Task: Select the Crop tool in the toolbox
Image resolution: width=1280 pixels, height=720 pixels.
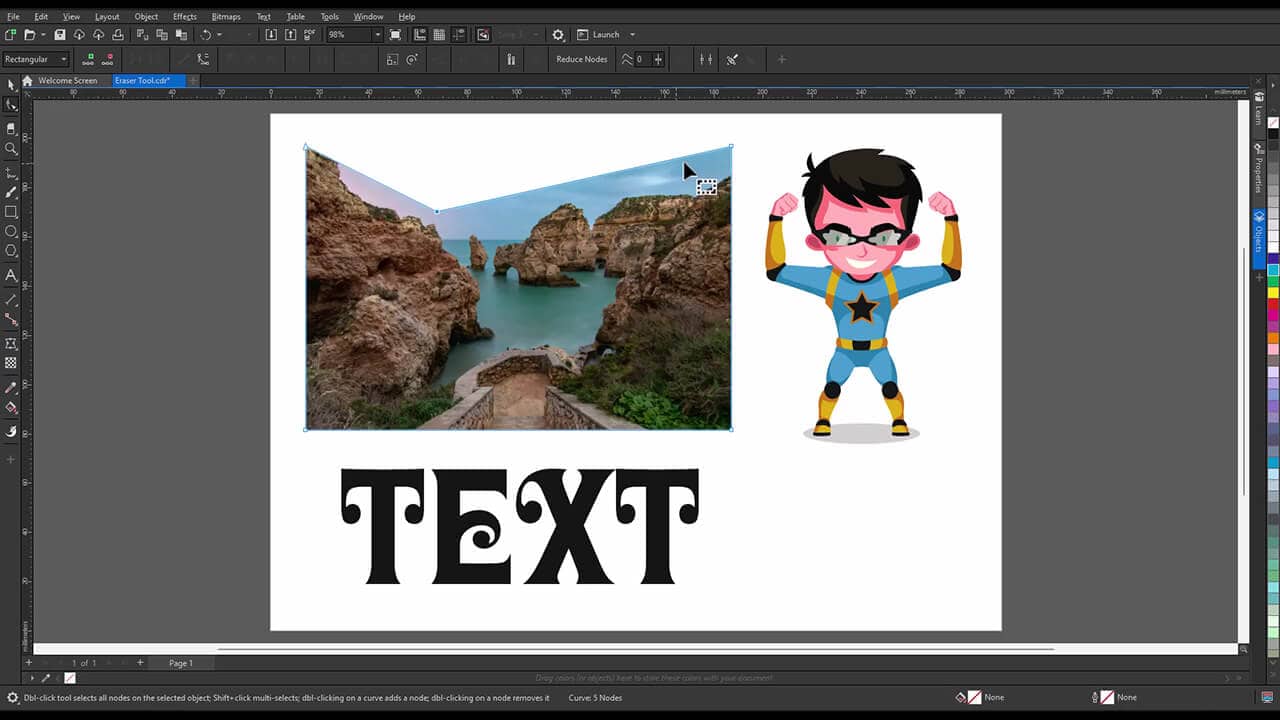Action: click(11, 128)
